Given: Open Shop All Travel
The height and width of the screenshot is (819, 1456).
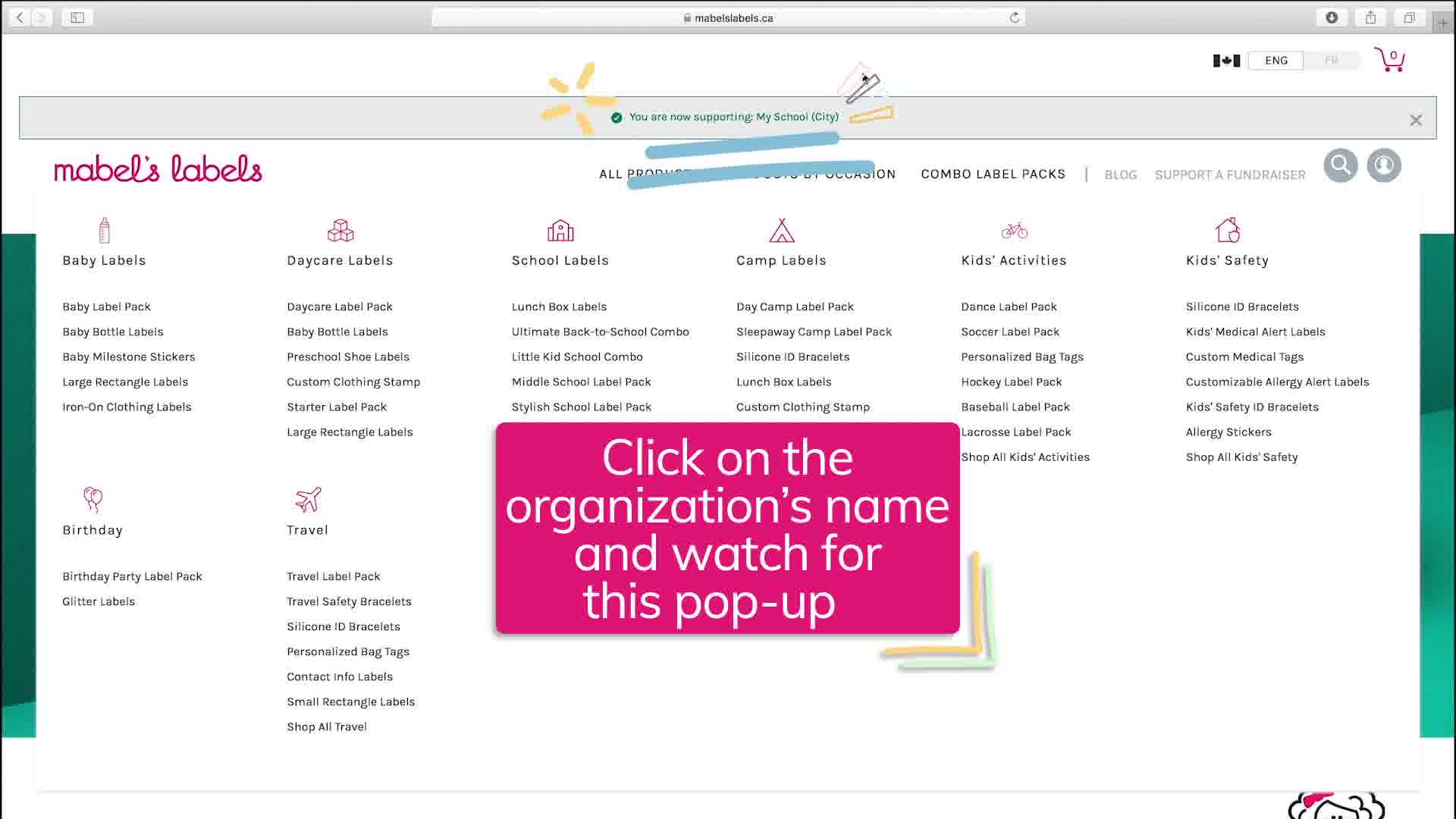Looking at the screenshot, I should tap(327, 727).
